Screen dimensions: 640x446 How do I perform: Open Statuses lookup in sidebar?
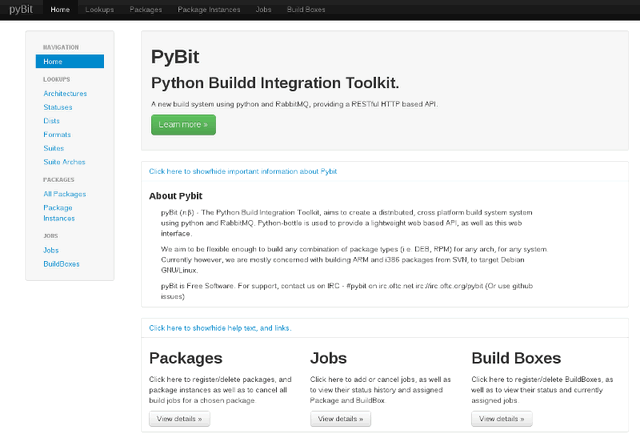click(x=58, y=107)
